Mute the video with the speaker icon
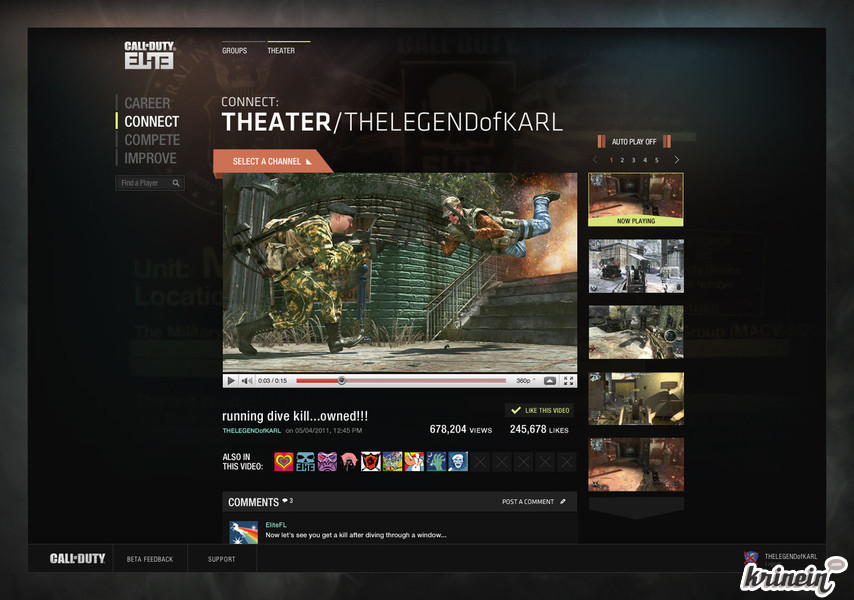The height and width of the screenshot is (600, 854). 247,381
